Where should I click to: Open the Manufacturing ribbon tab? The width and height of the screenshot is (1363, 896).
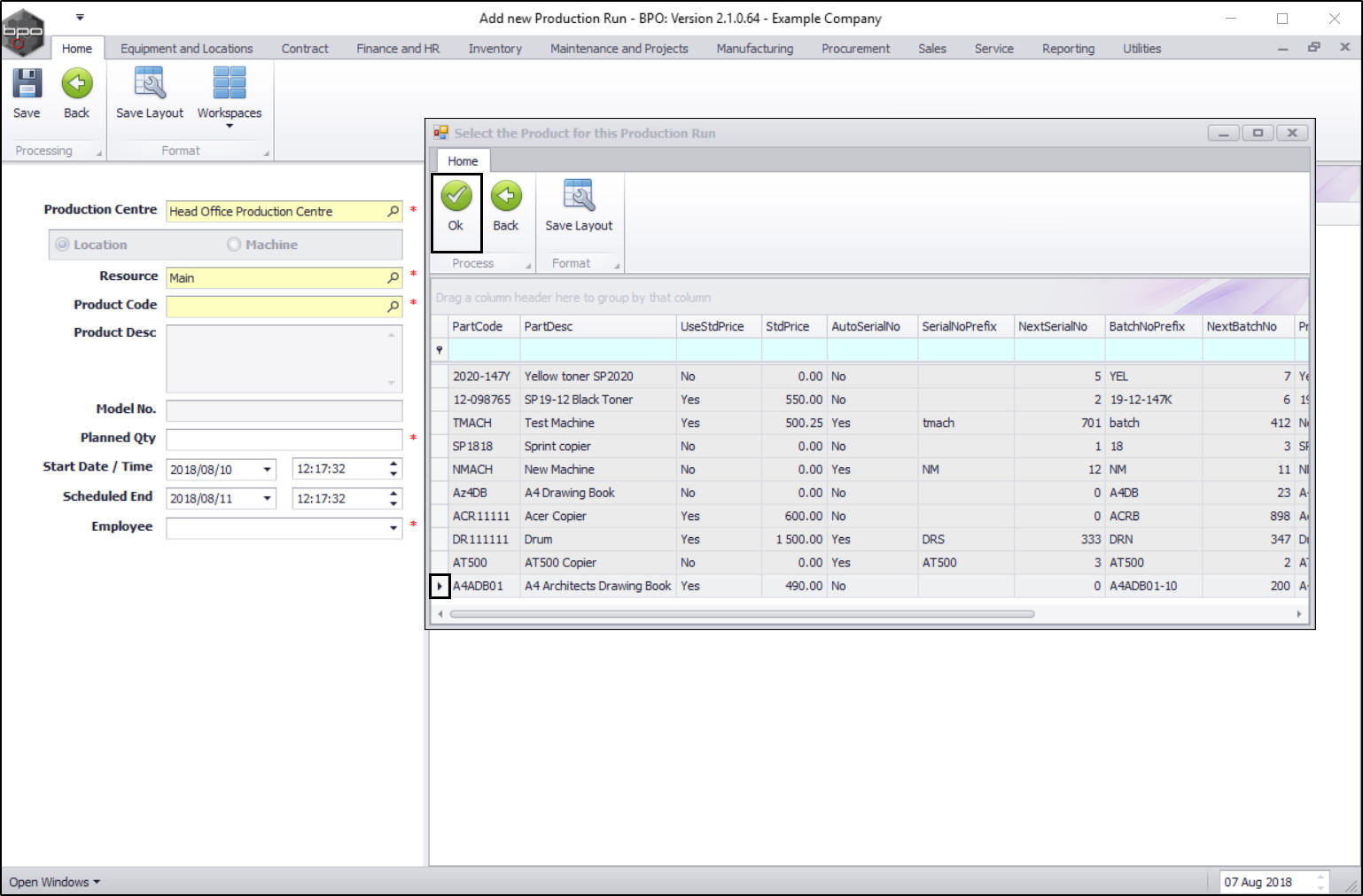pyautogui.click(x=754, y=49)
